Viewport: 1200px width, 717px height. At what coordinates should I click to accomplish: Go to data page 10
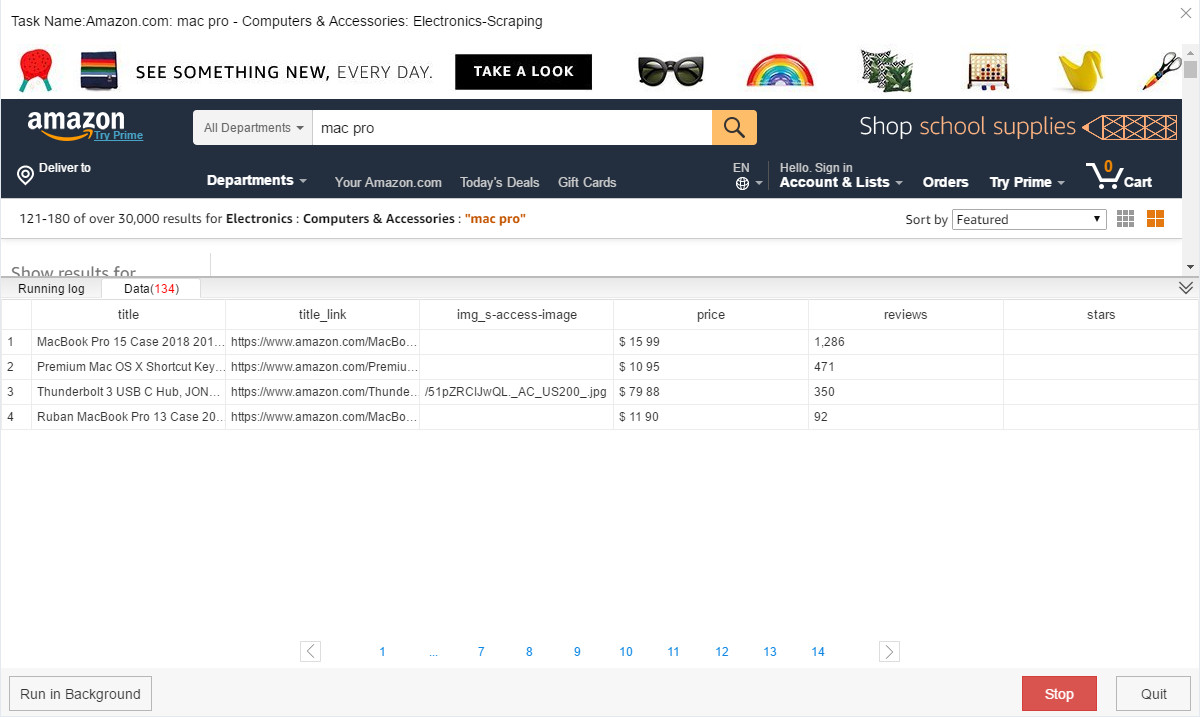(x=626, y=652)
